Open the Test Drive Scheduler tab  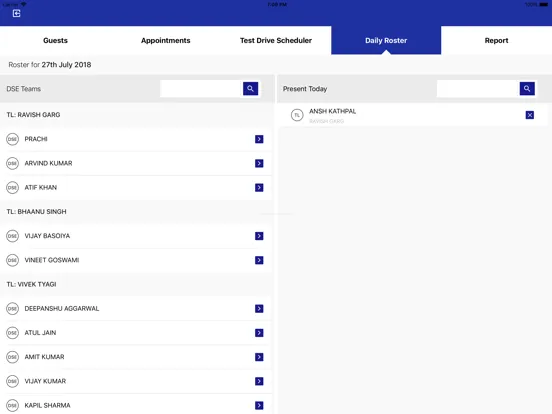point(276,40)
